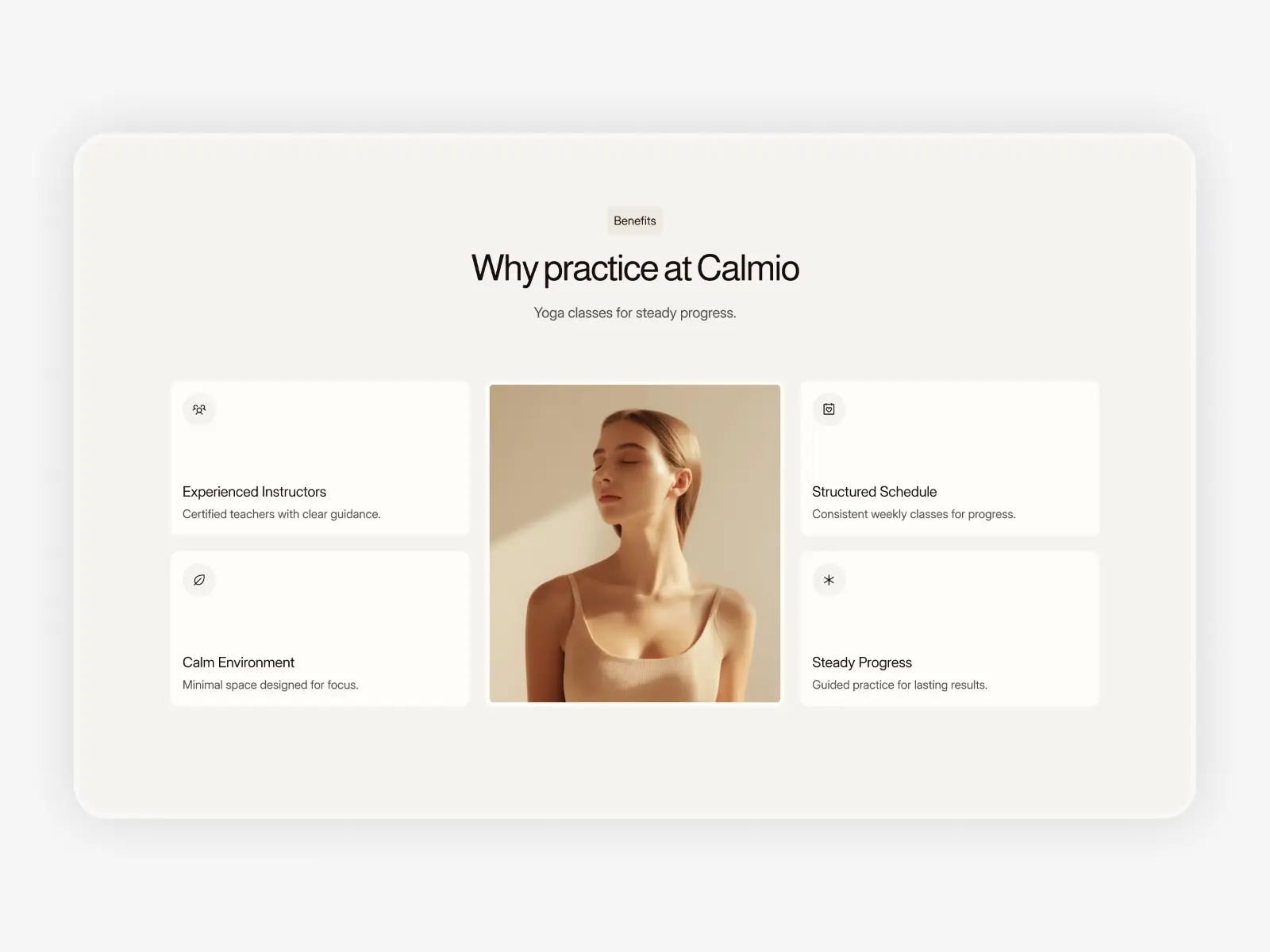Click the people icon above Experienced Instructors
The height and width of the screenshot is (952, 1270).
pyautogui.click(x=199, y=409)
